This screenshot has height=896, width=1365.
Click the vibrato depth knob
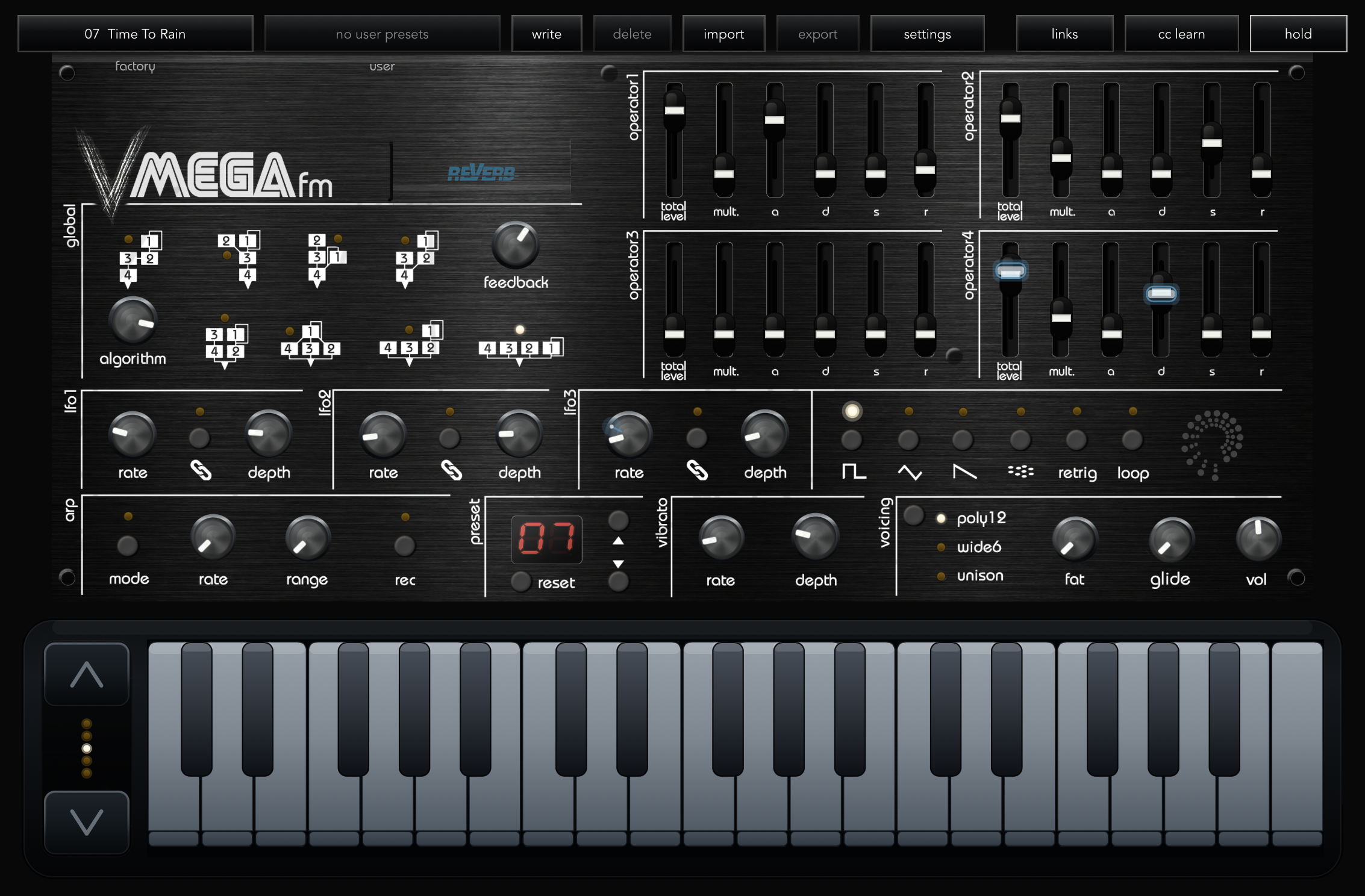815,537
